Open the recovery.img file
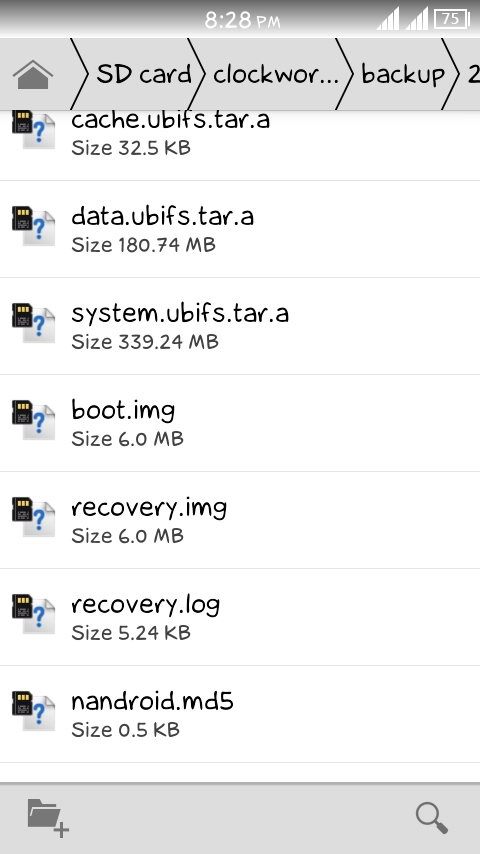The image size is (480, 854). coord(240,520)
